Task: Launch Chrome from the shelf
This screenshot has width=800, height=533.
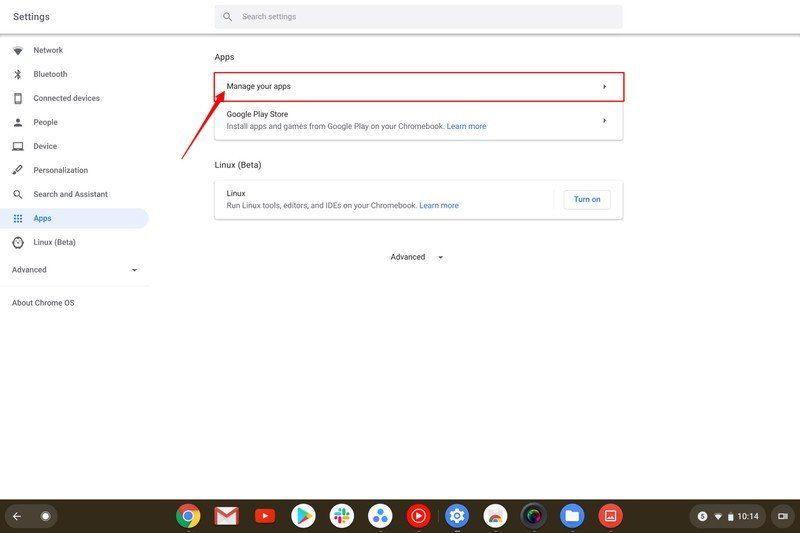Action: pyautogui.click(x=188, y=516)
